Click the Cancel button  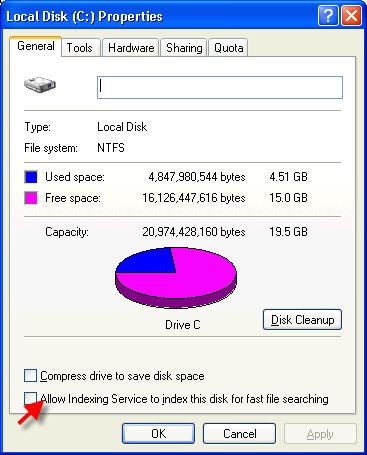click(x=239, y=434)
